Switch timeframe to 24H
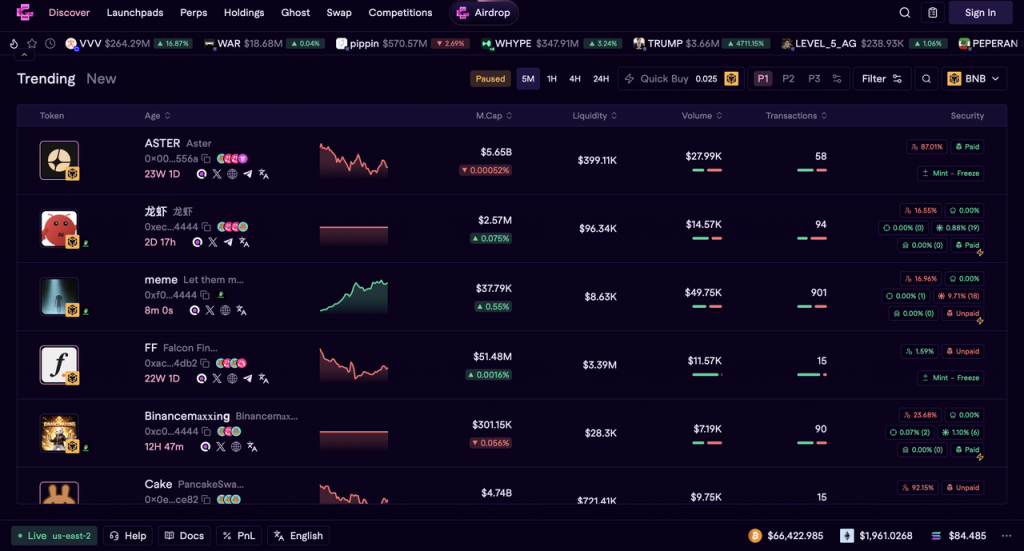 pyautogui.click(x=601, y=79)
